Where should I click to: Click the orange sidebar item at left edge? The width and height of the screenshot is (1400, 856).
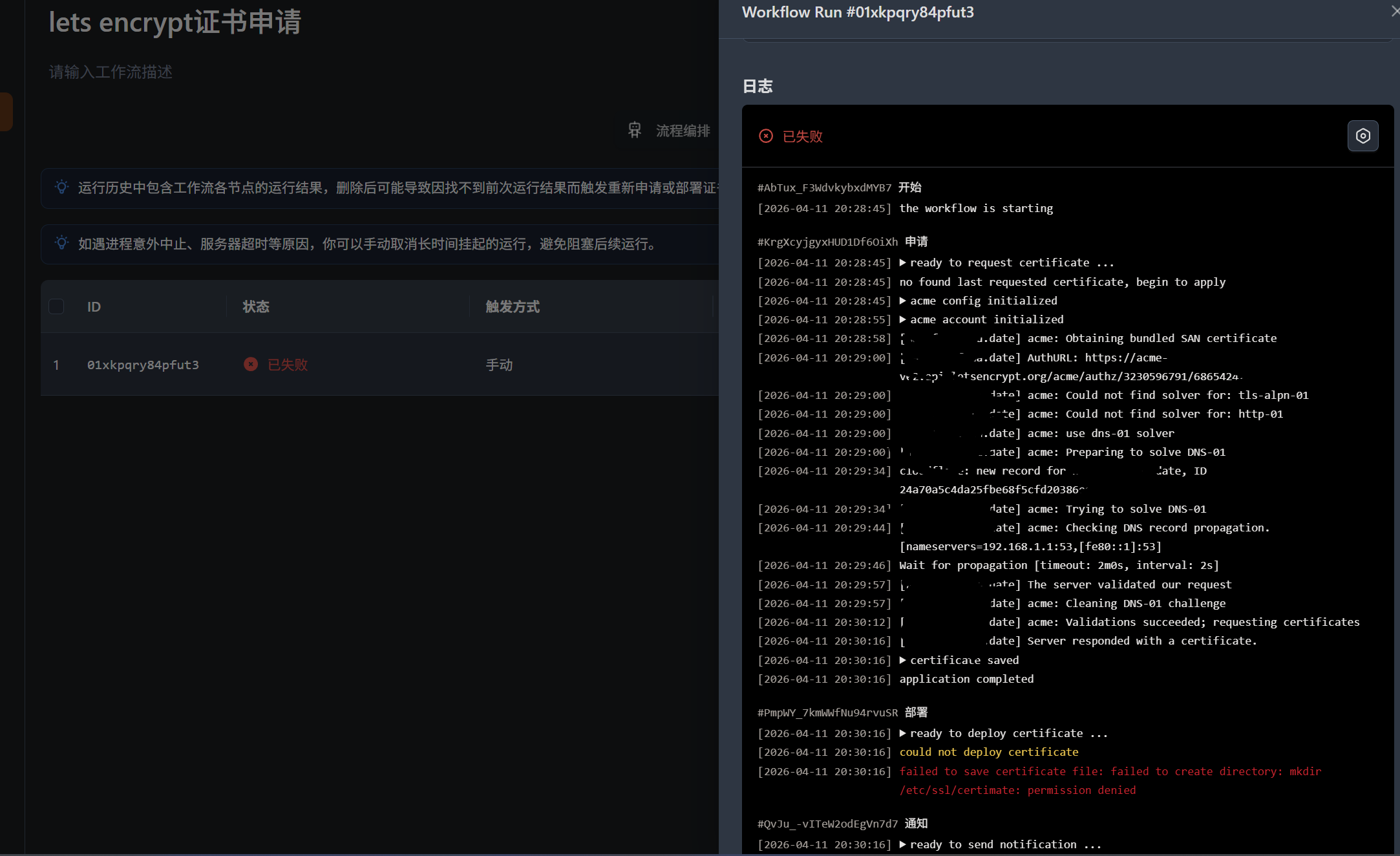(5, 112)
